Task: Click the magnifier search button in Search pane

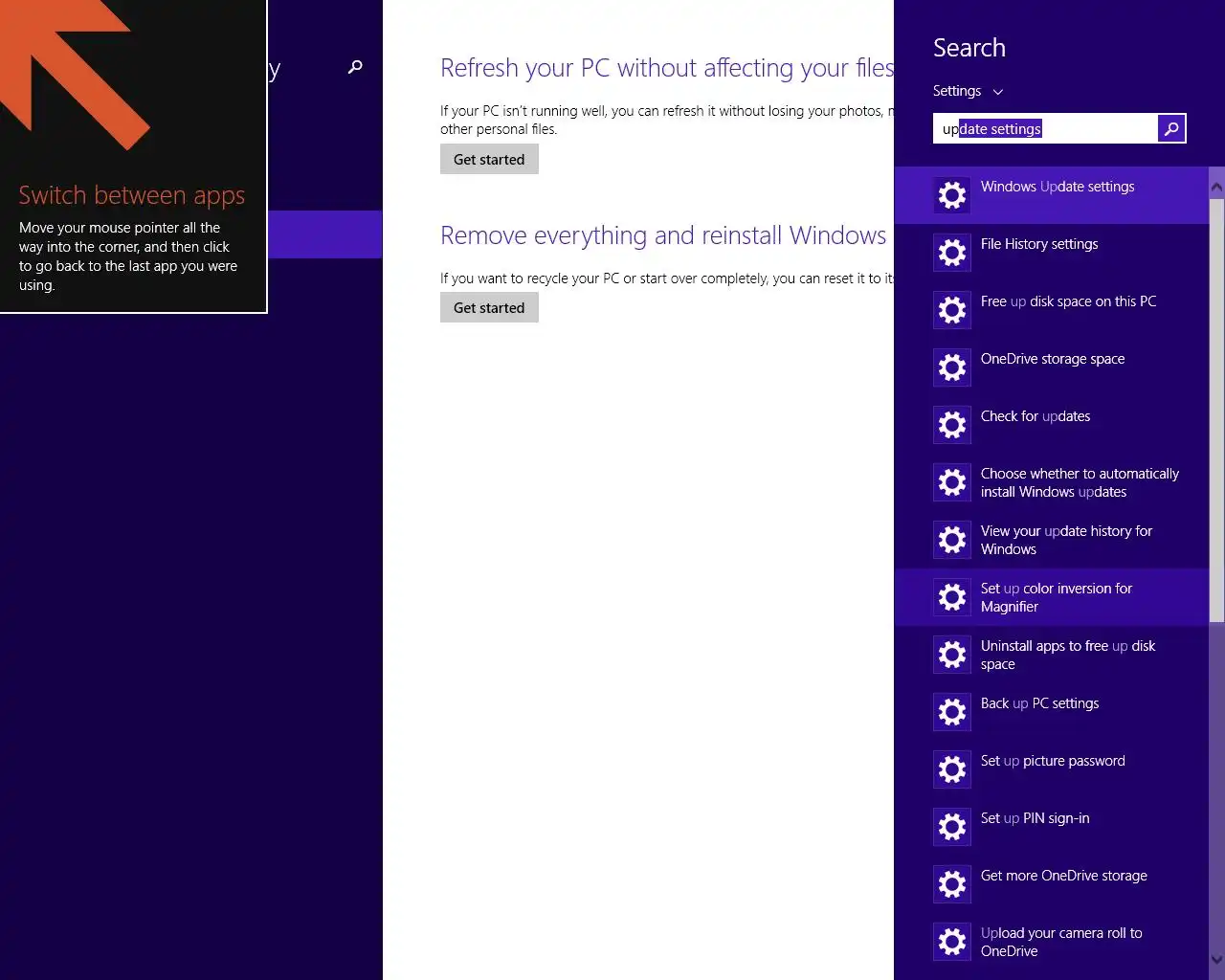Action: (1171, 128)
